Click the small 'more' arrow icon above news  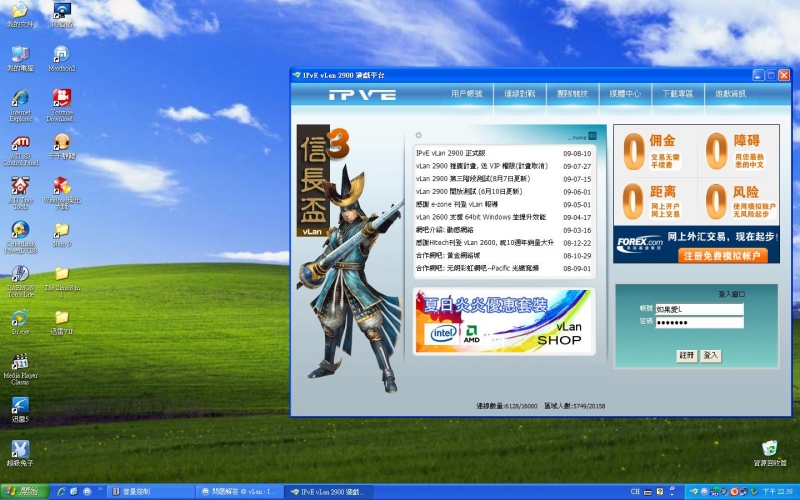coord(592,136)
